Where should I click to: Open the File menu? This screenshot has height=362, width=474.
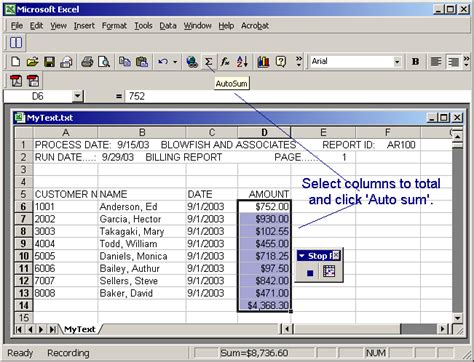(x=17, y=26)
